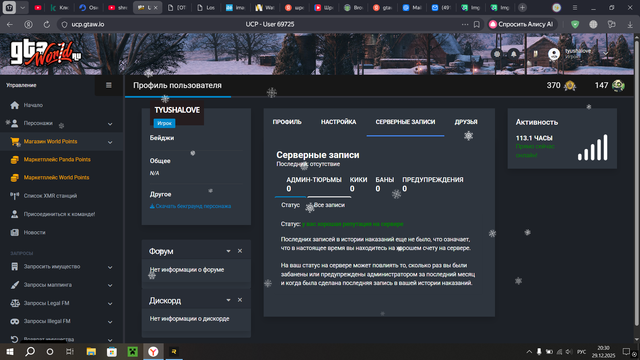Viewport: 640px width, 360px height.
Task: Open File Explorer from taskbar
Action: click(91, 352)
